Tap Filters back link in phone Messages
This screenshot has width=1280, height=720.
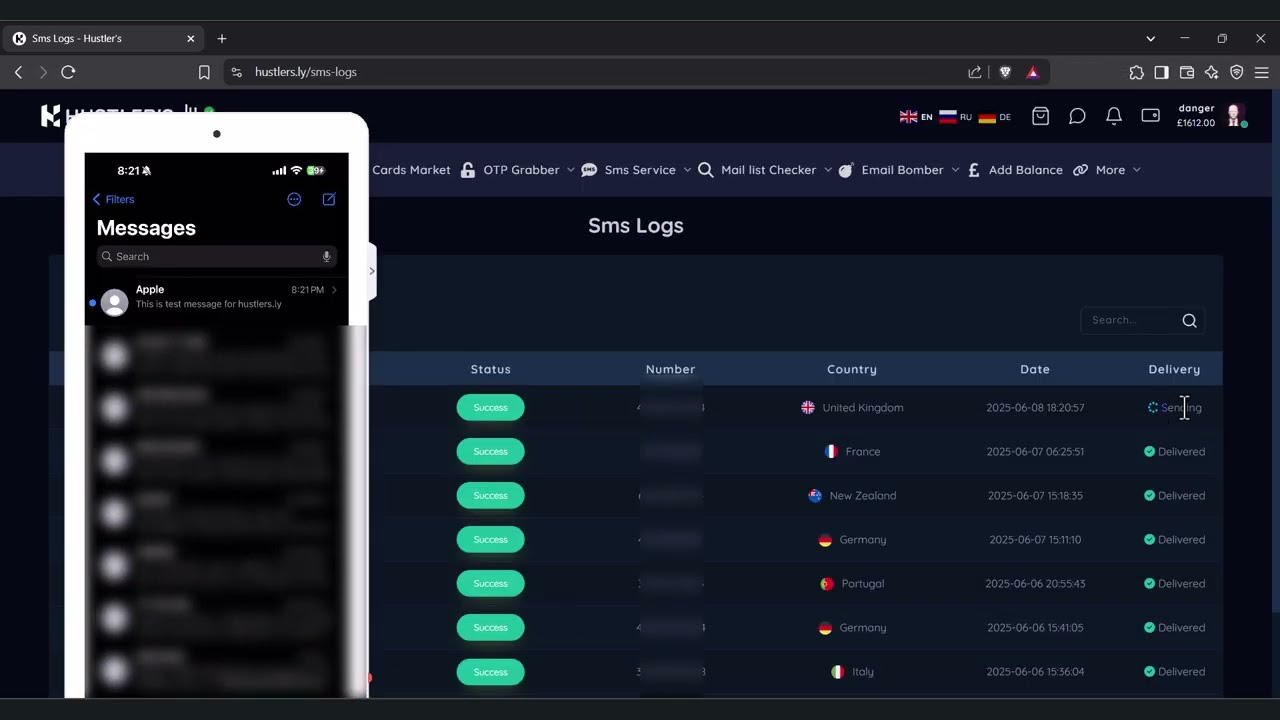pos(113,199)
